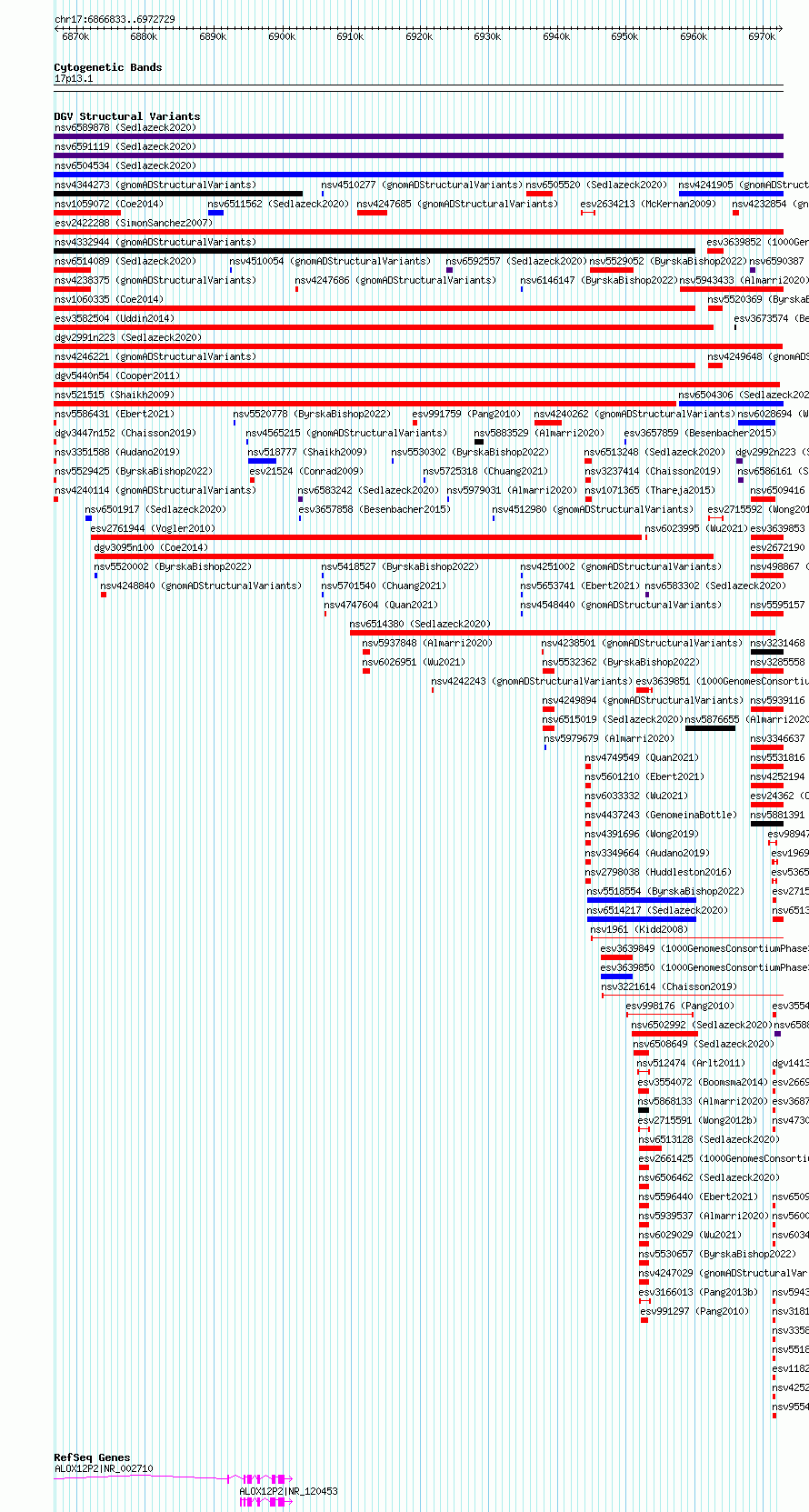Click the 17p13.1 band label
The image size is (809, 1512).
[x=74, y=79]
